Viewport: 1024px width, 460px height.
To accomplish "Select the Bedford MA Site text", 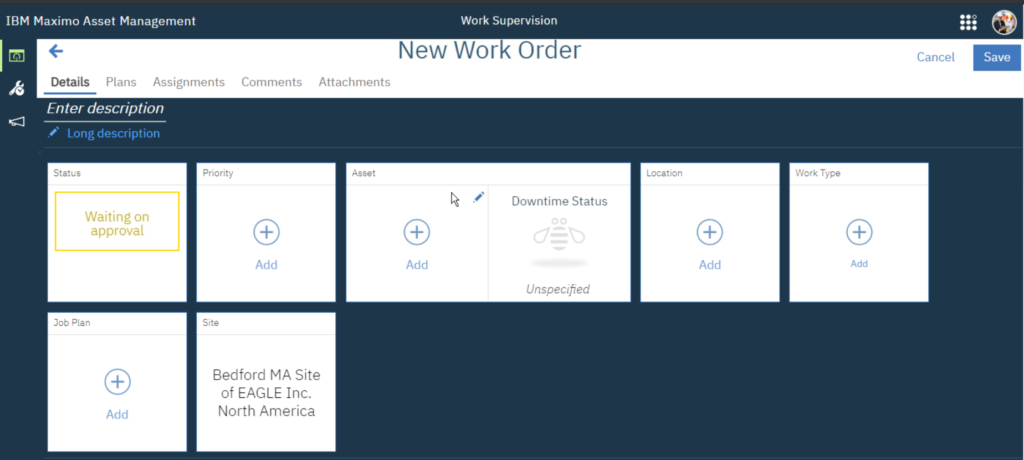I will [266, 393].
